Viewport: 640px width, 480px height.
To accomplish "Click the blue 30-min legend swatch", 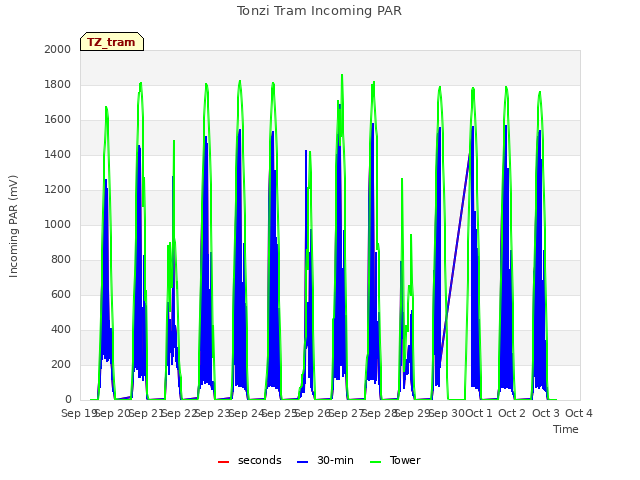I will (302, 462).
